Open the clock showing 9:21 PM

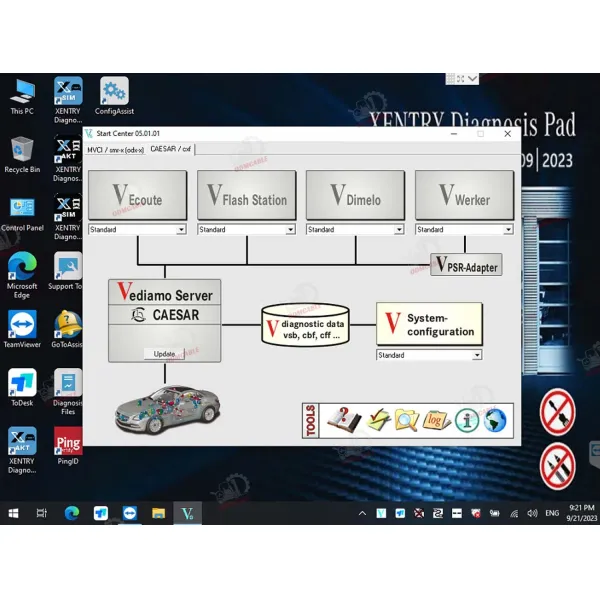coord(582,513)
